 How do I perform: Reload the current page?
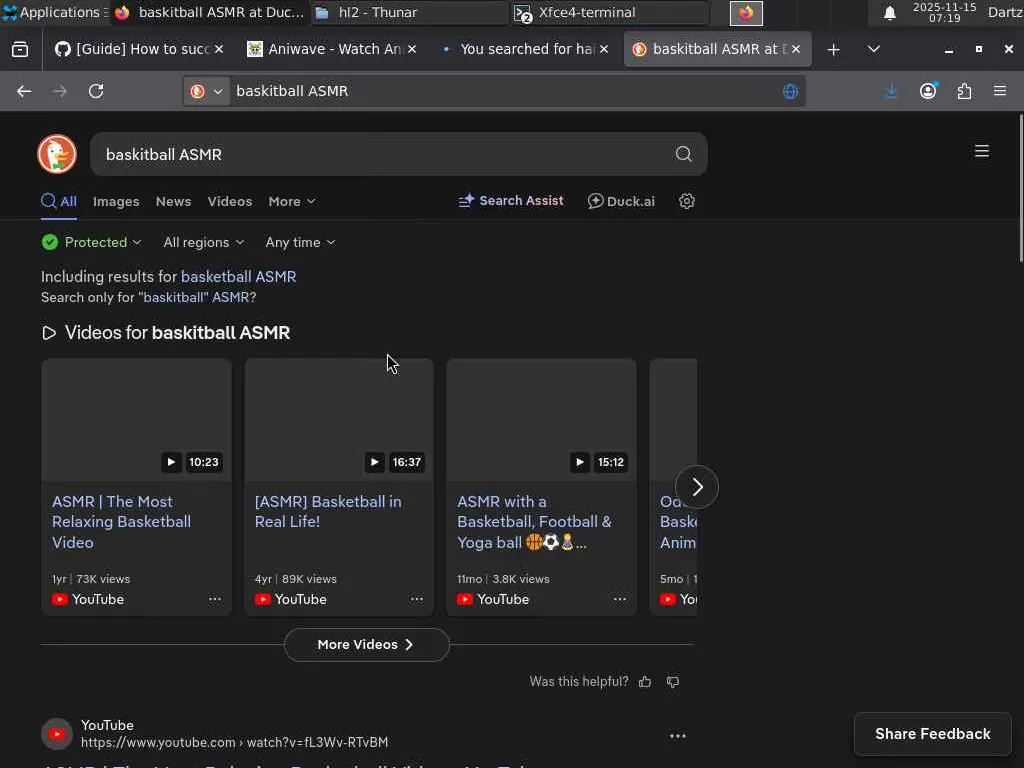tap(96, 91)
